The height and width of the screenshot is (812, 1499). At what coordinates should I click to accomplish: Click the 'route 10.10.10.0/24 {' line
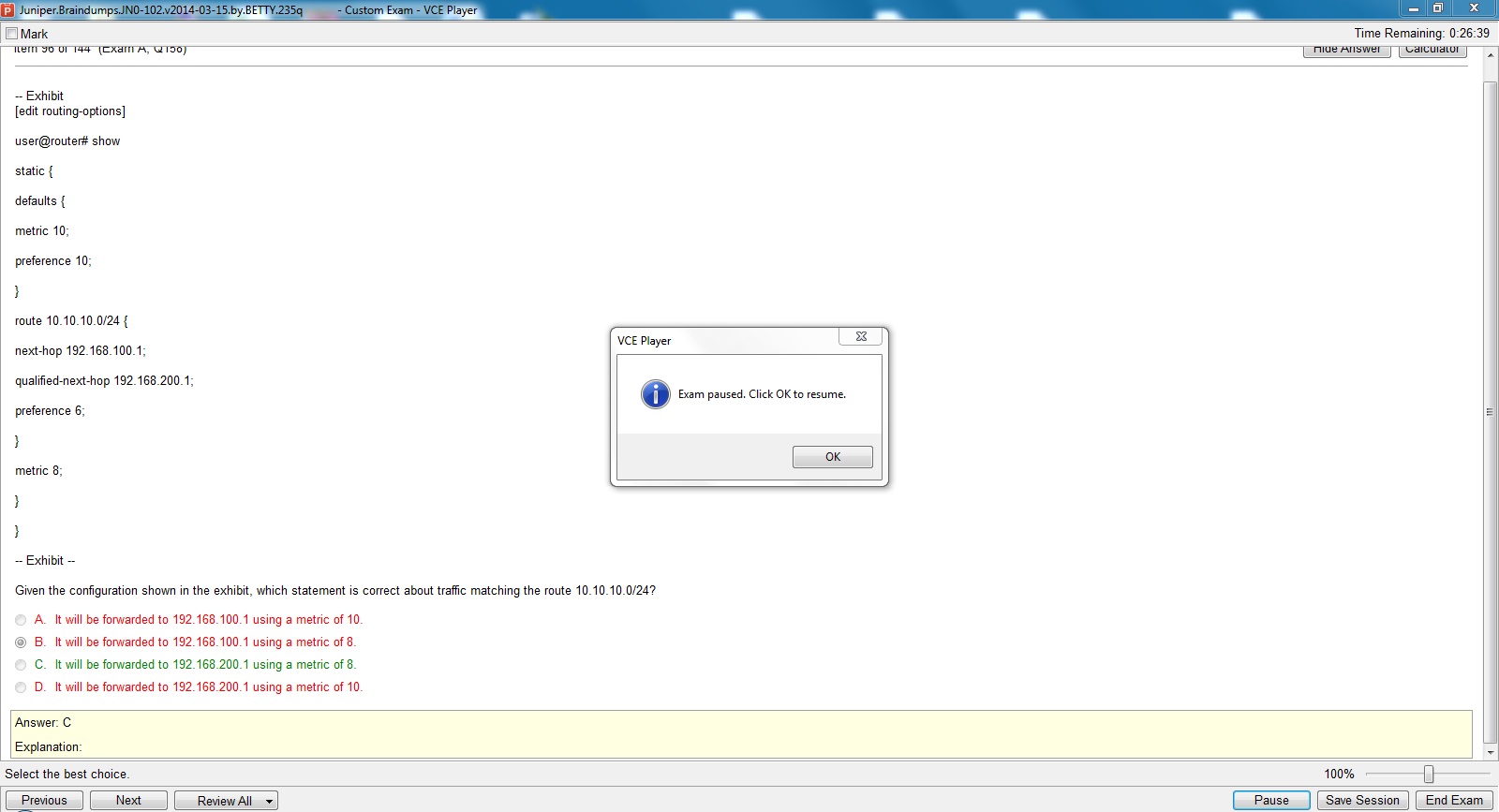click(x=71, y=321)
